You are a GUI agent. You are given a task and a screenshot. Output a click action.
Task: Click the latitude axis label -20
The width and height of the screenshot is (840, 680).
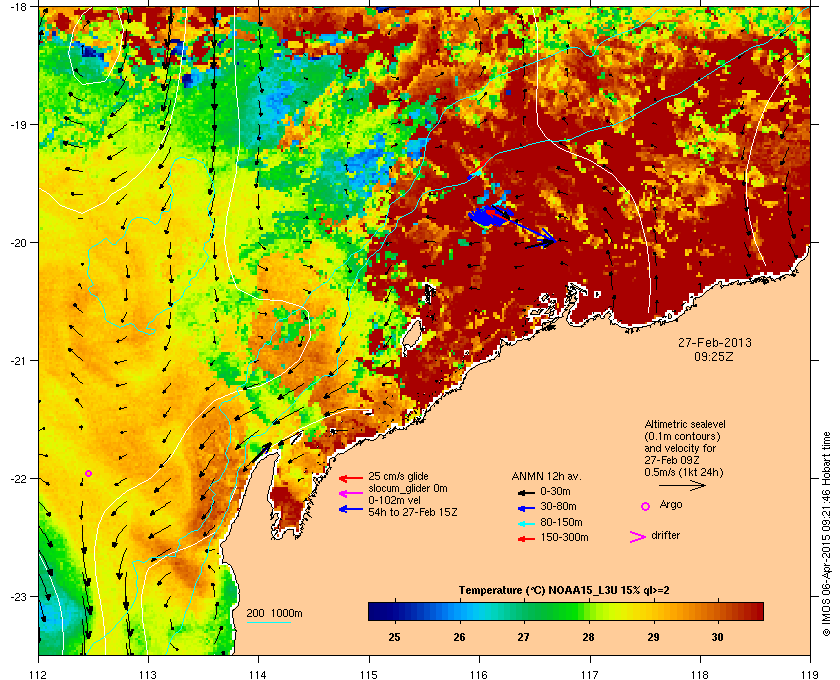[18, 242]
